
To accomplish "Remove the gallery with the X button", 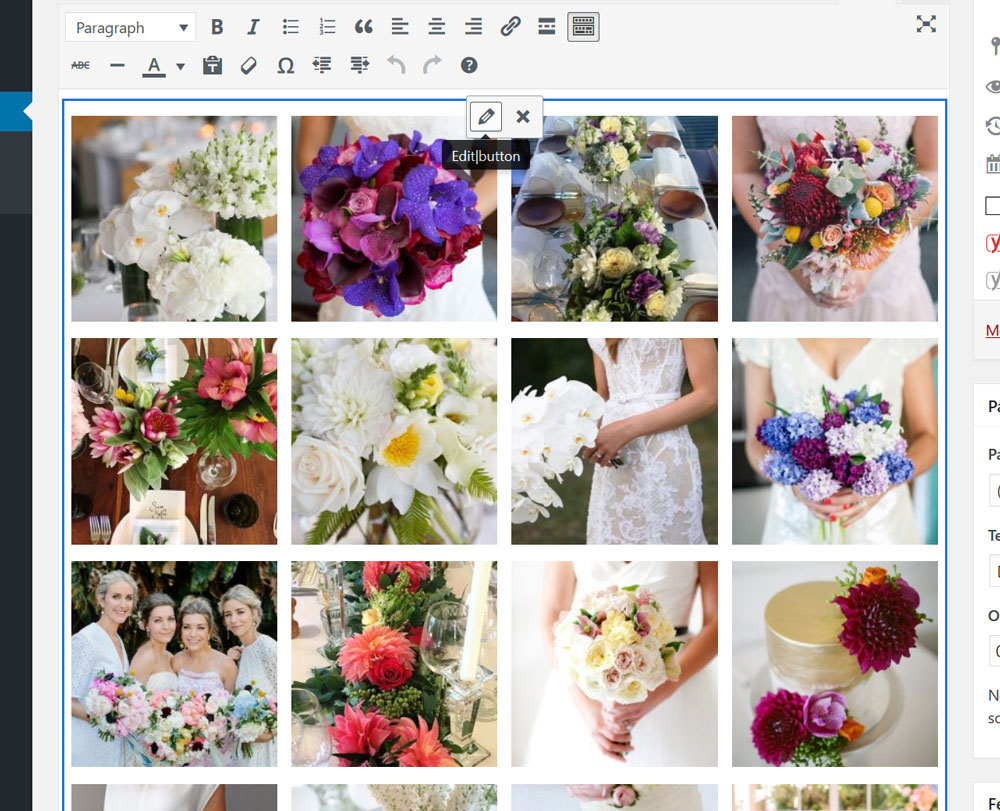I will point(523,117).
